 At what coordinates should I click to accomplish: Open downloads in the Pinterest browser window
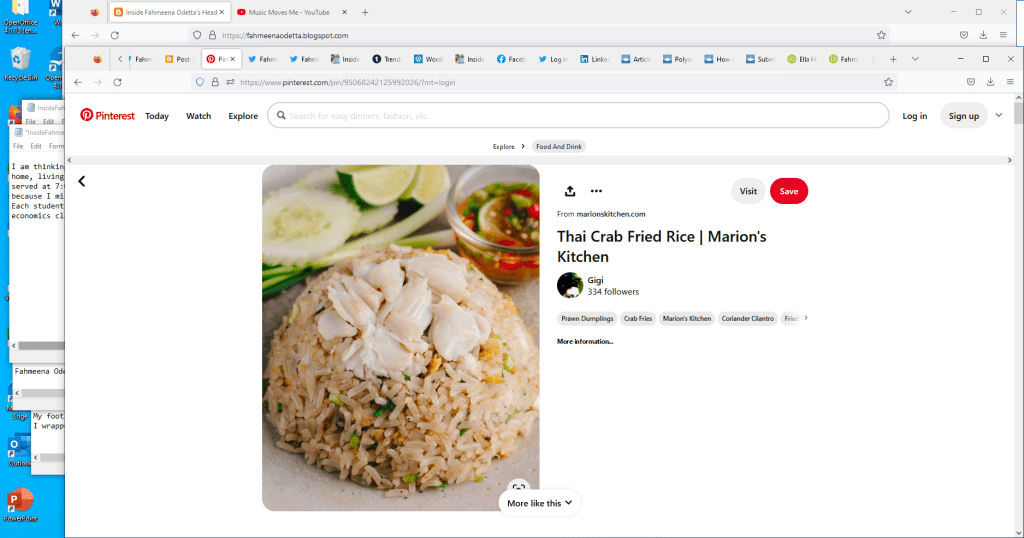pyautogui.click(x=990, y=82)
